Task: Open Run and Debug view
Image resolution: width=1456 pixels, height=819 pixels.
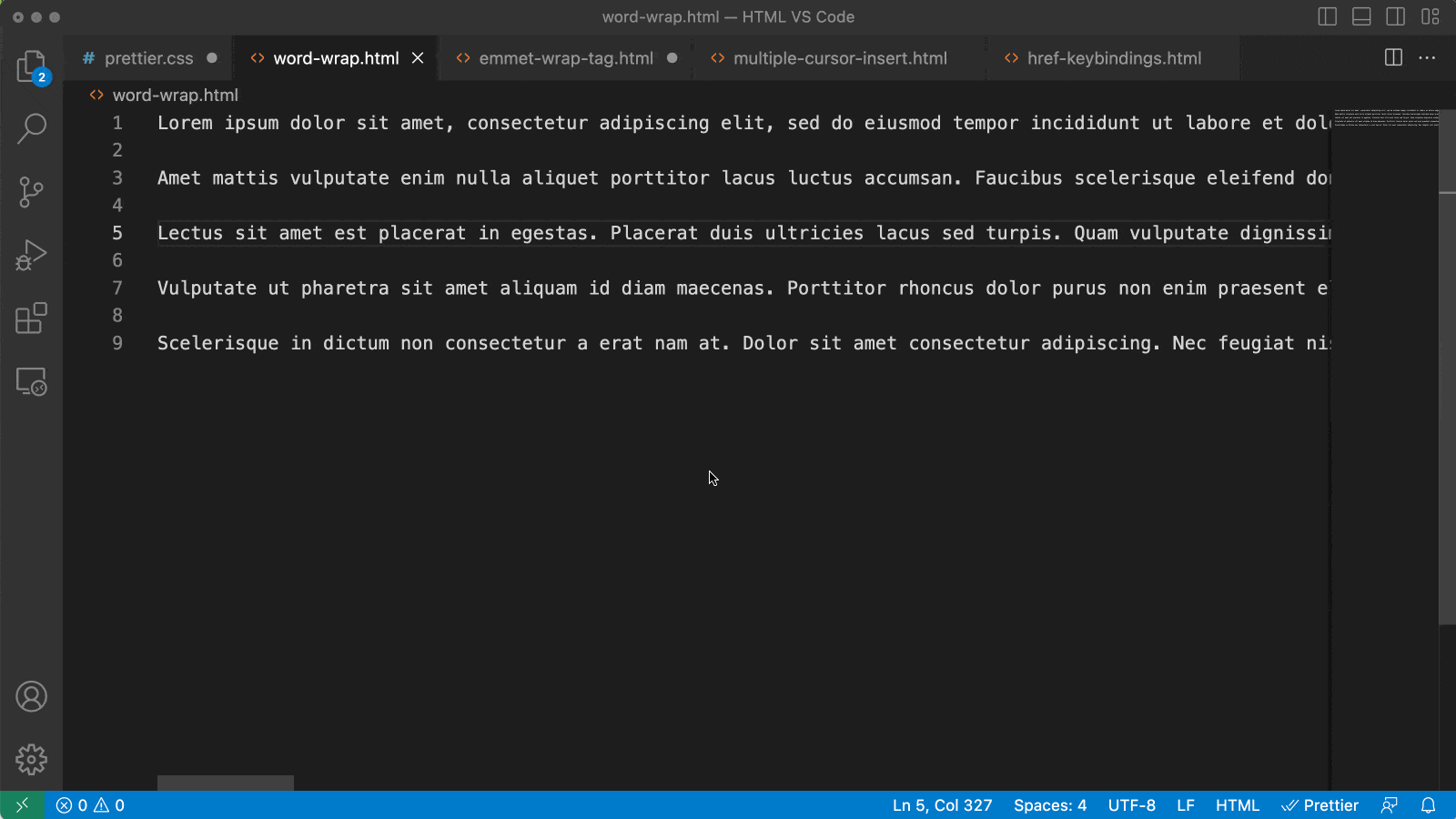Action: click(x=31, y=256)
